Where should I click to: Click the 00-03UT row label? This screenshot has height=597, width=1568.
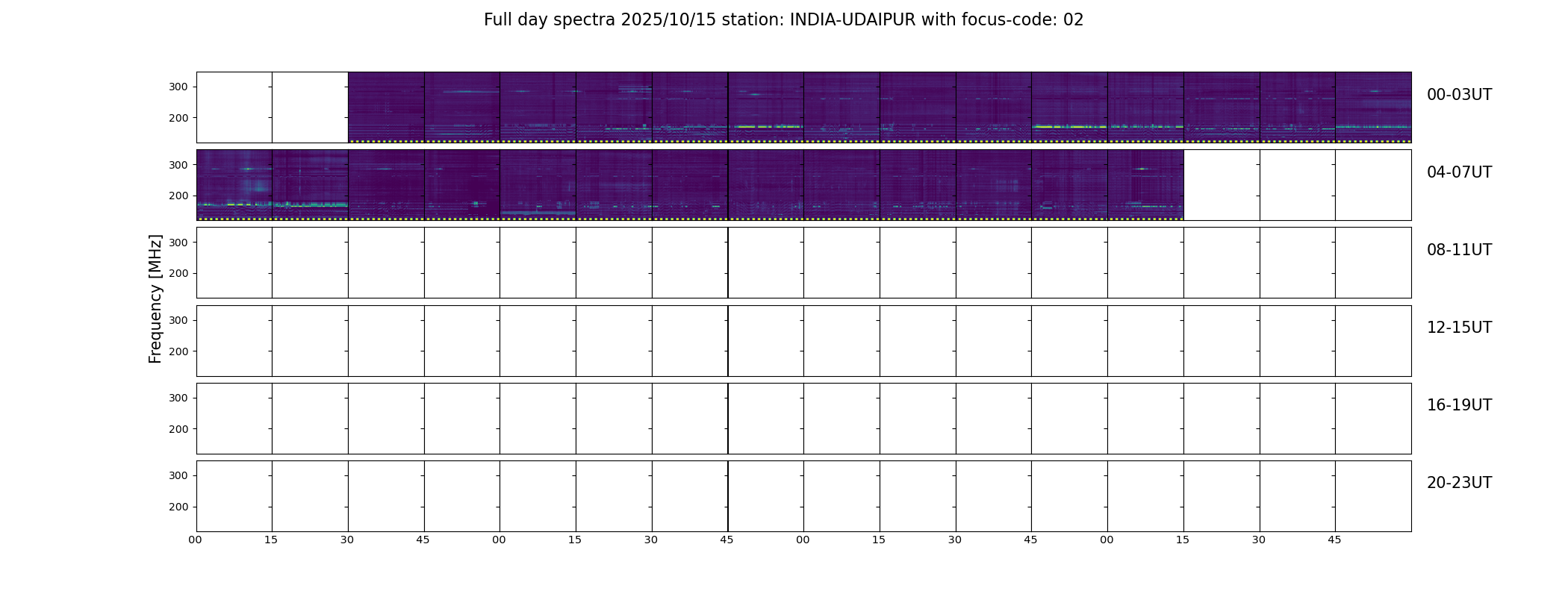(1459, 95)
